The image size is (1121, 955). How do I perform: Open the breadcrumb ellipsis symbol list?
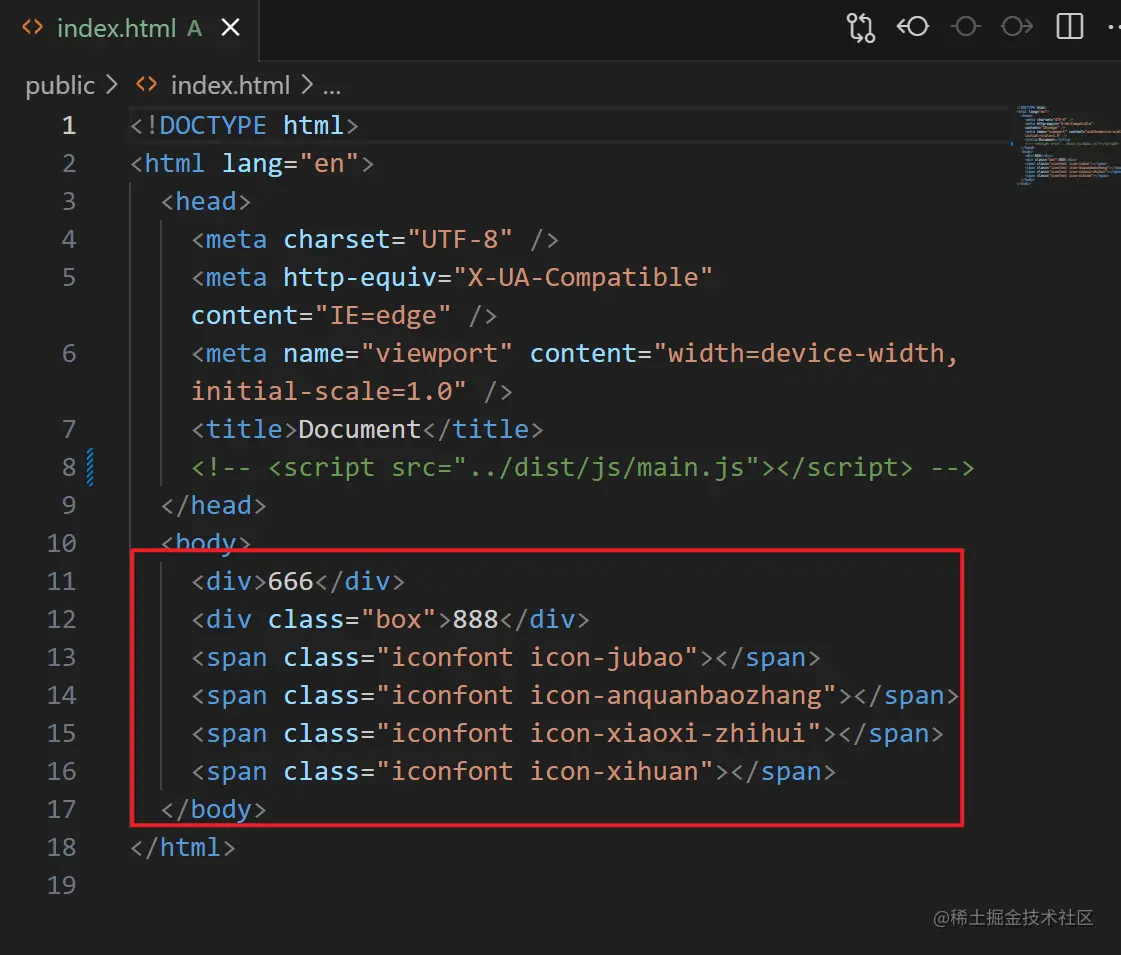(332, 86)
